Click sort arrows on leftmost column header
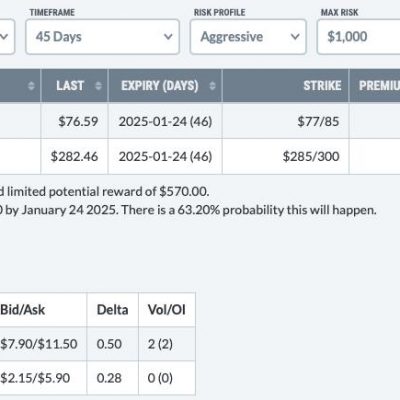This screenshot has width=400, height=400. tap(31, 86)
